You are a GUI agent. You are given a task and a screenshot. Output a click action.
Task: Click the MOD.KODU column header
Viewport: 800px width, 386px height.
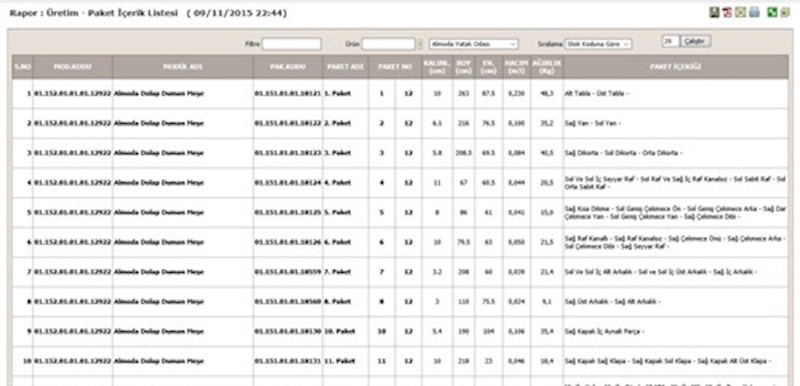[73, 67]
